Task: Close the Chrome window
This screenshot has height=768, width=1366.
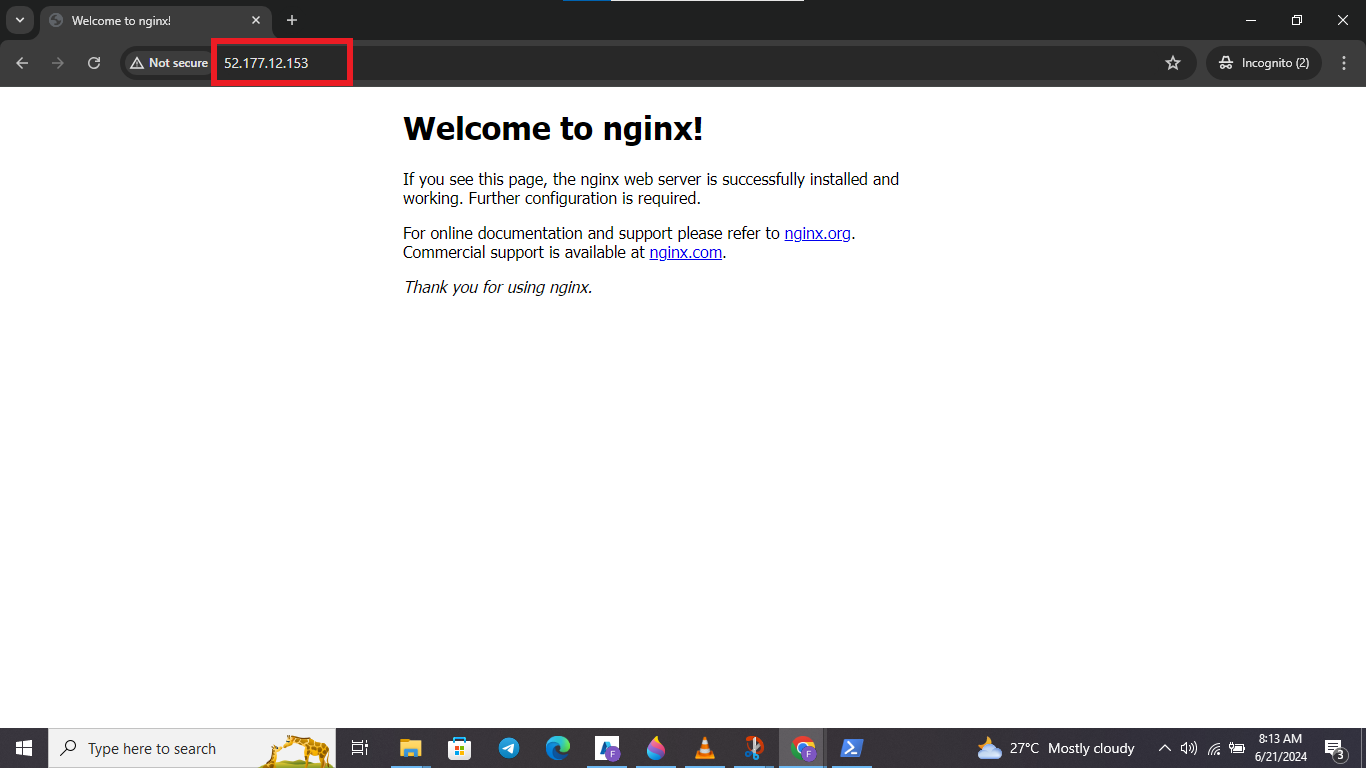Action: [1343, 20]
